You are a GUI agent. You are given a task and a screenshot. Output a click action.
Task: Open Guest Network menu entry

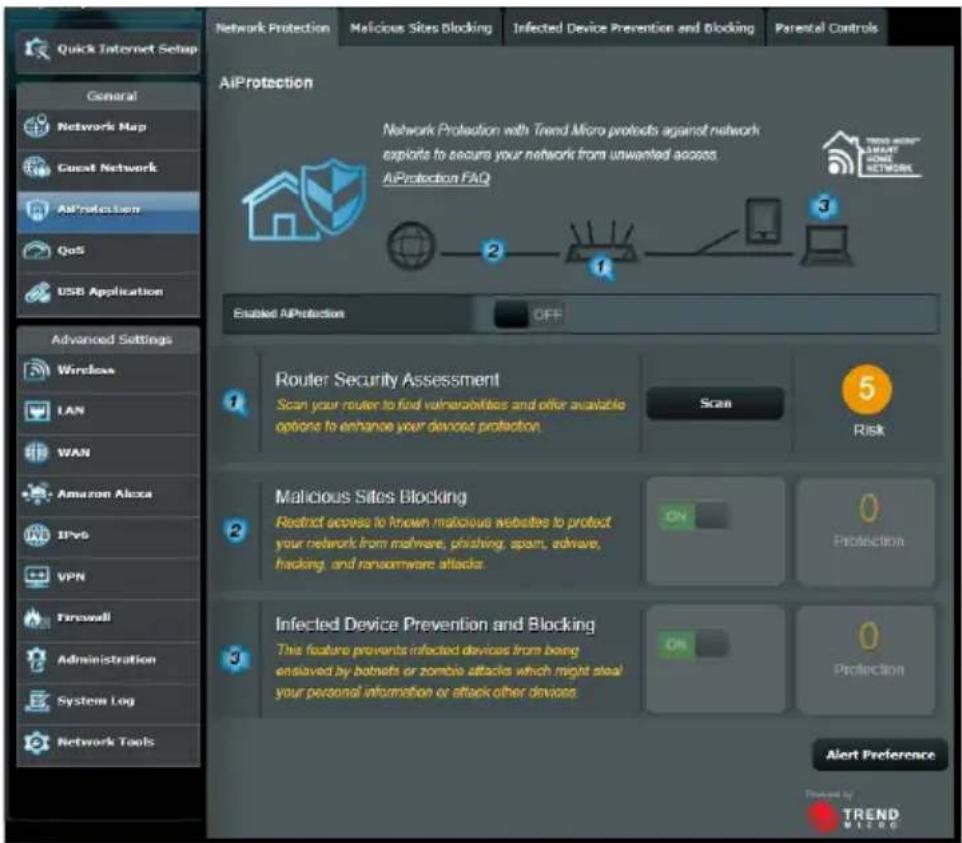[108, 167]
